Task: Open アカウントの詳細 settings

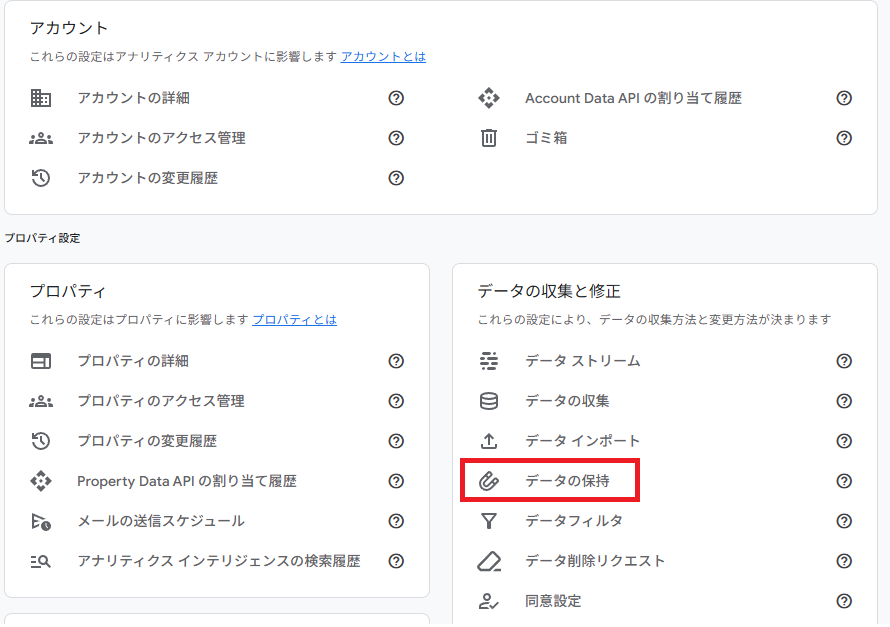Action: click(x=133, y=98)
